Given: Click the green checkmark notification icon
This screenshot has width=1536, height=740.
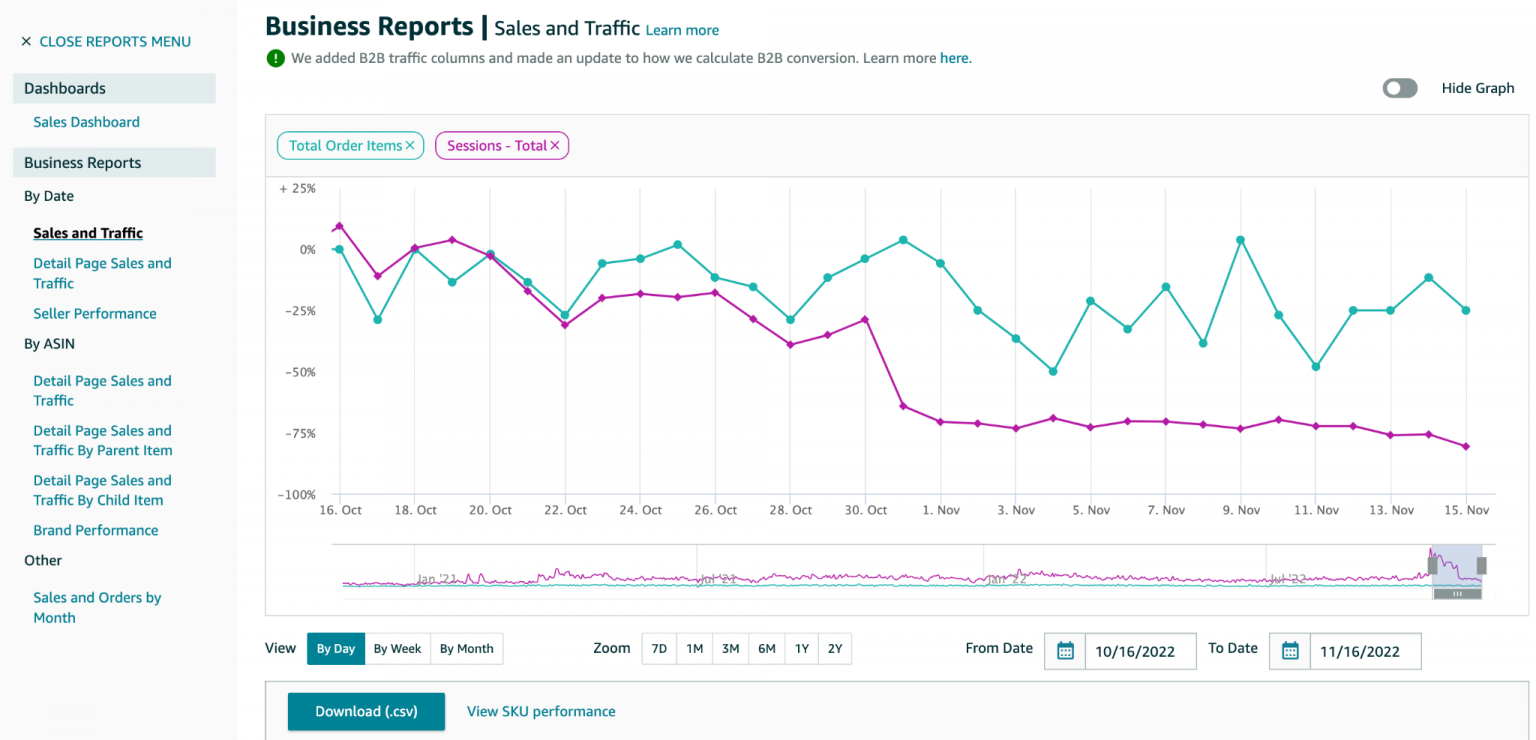Looking at the screenshot, I should pos(276,58).
